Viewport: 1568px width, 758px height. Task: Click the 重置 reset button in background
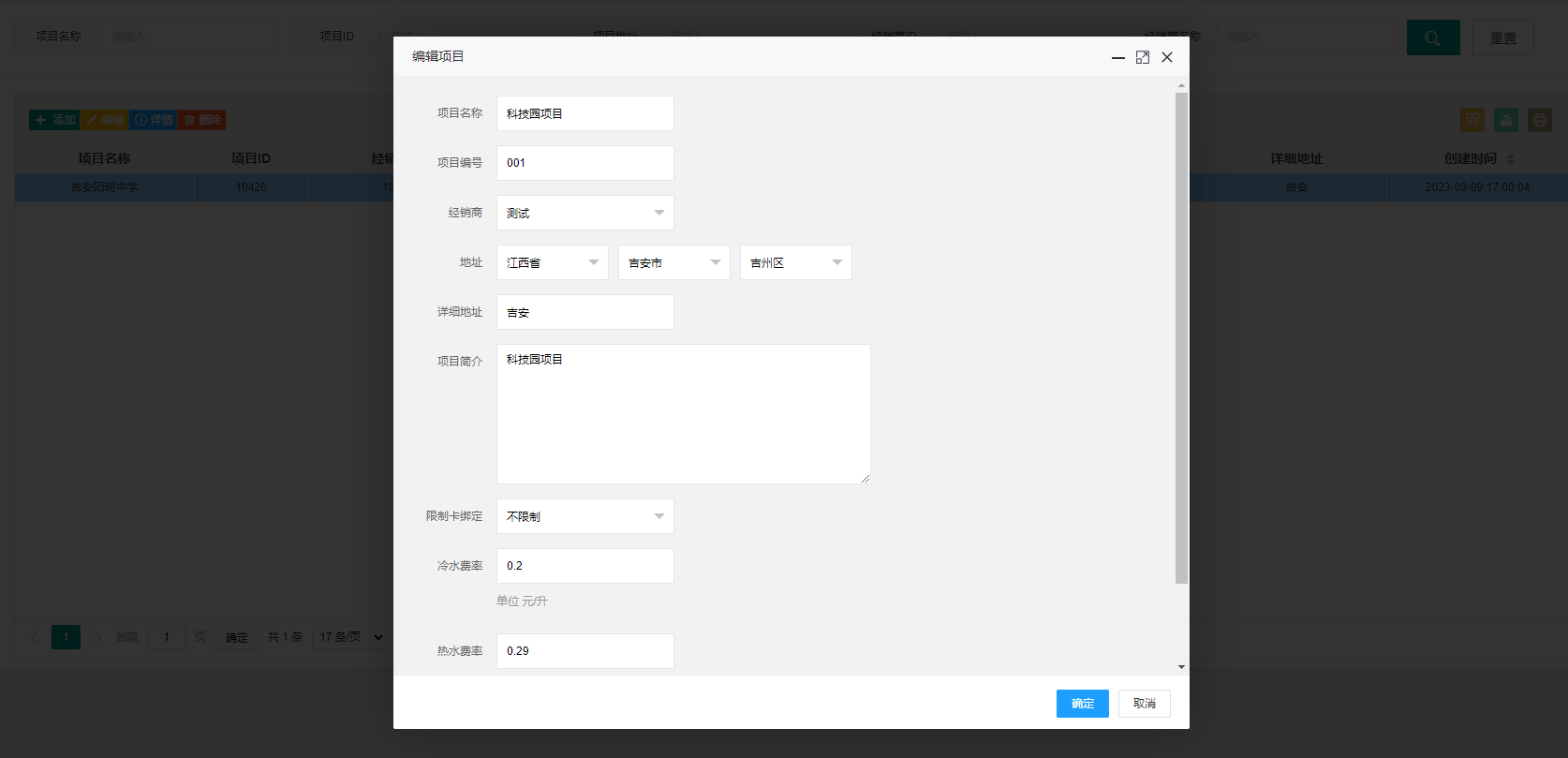pyautogui.click(x=1503, y=37)
